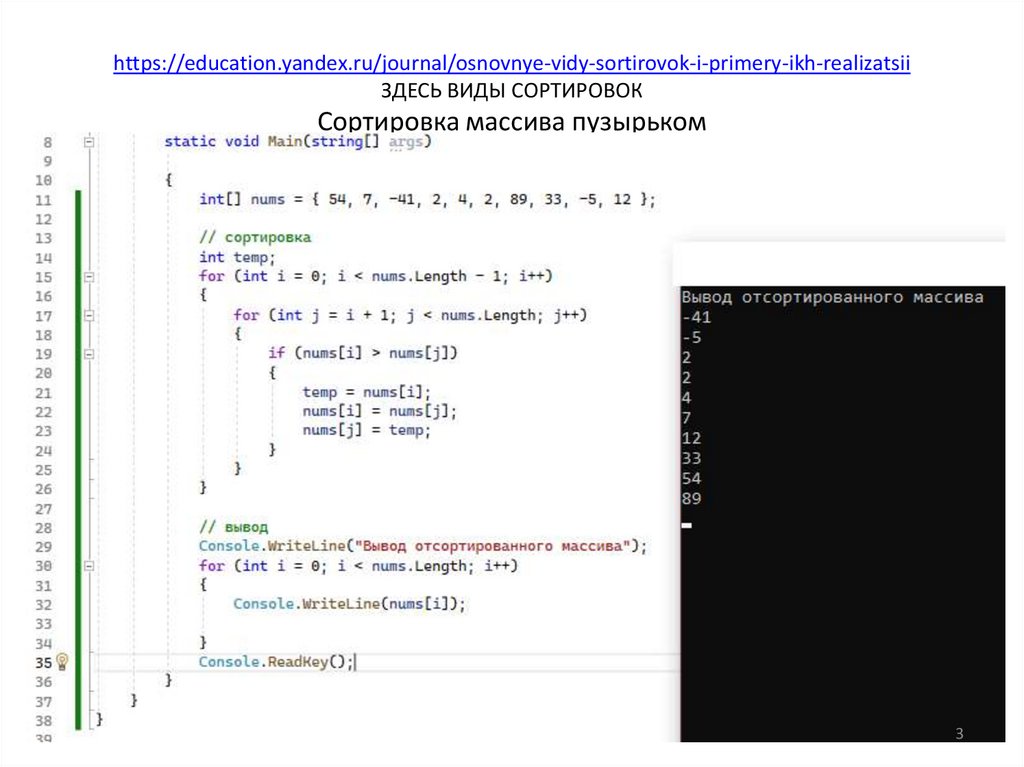Viewport: 1024px width, 767px height.
Task: Click the Console.WriteLine call with string message
Action: (423, 546)
